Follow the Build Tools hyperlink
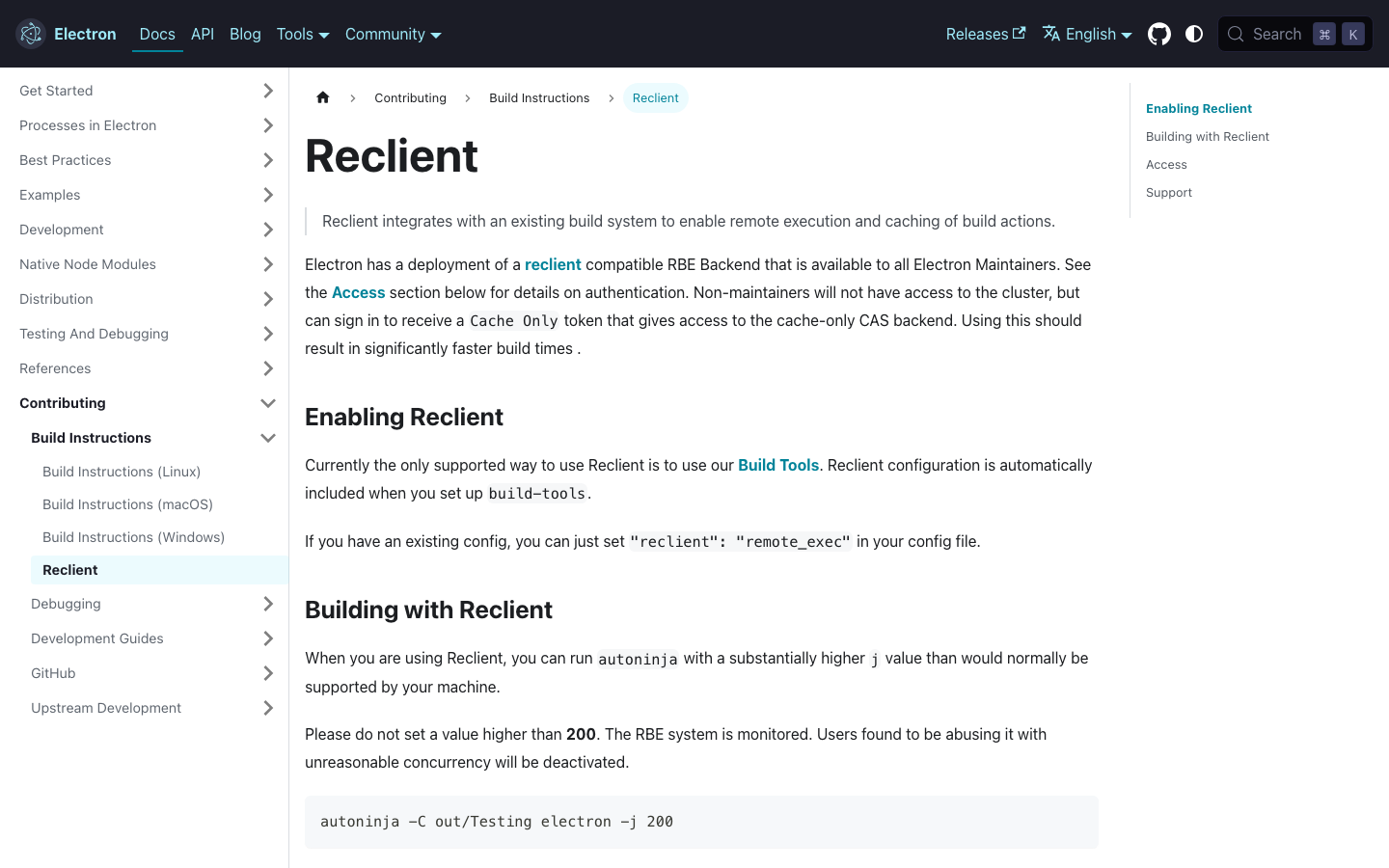 pyautogui.click(x=778, y=465)
